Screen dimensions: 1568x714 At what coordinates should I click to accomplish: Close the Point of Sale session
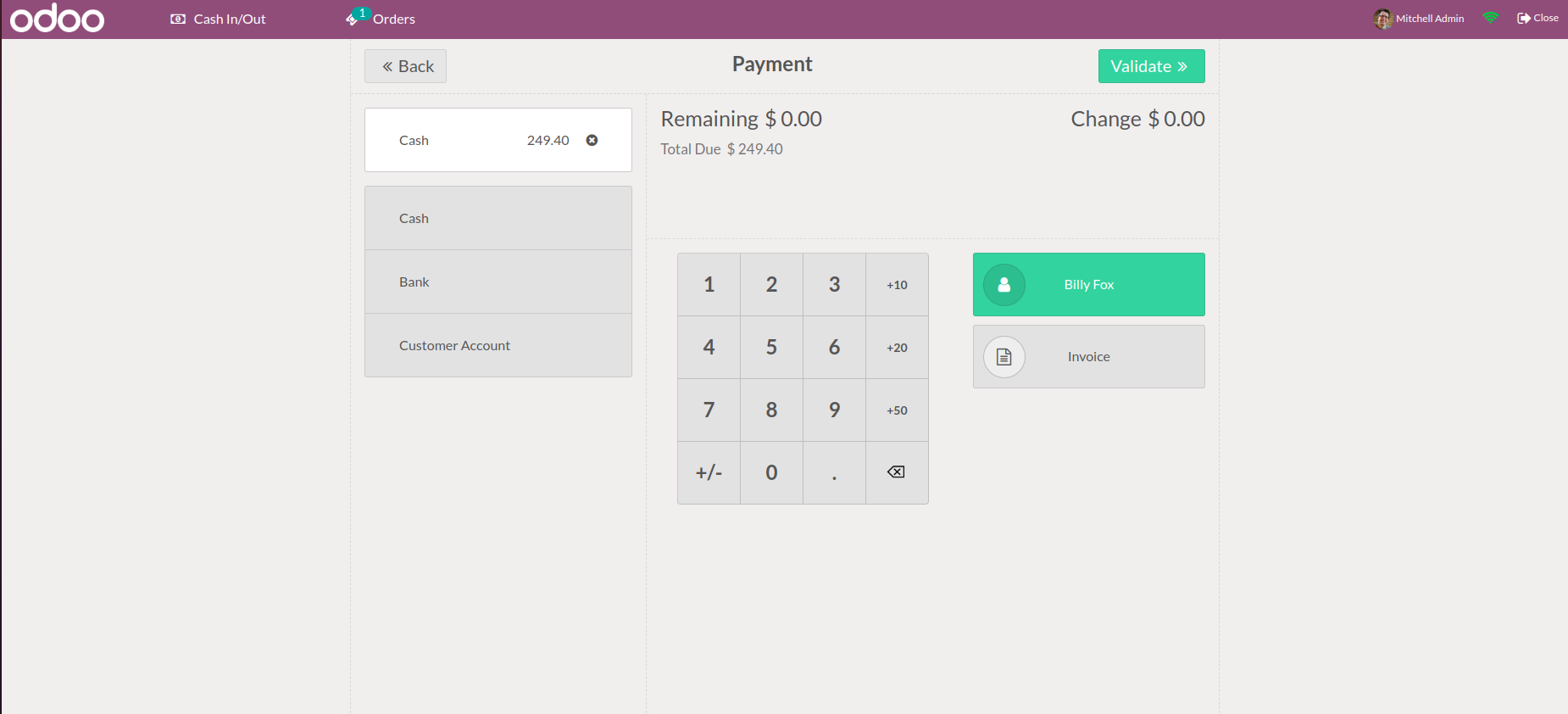pyautogui.click(x=1537, y=18)
